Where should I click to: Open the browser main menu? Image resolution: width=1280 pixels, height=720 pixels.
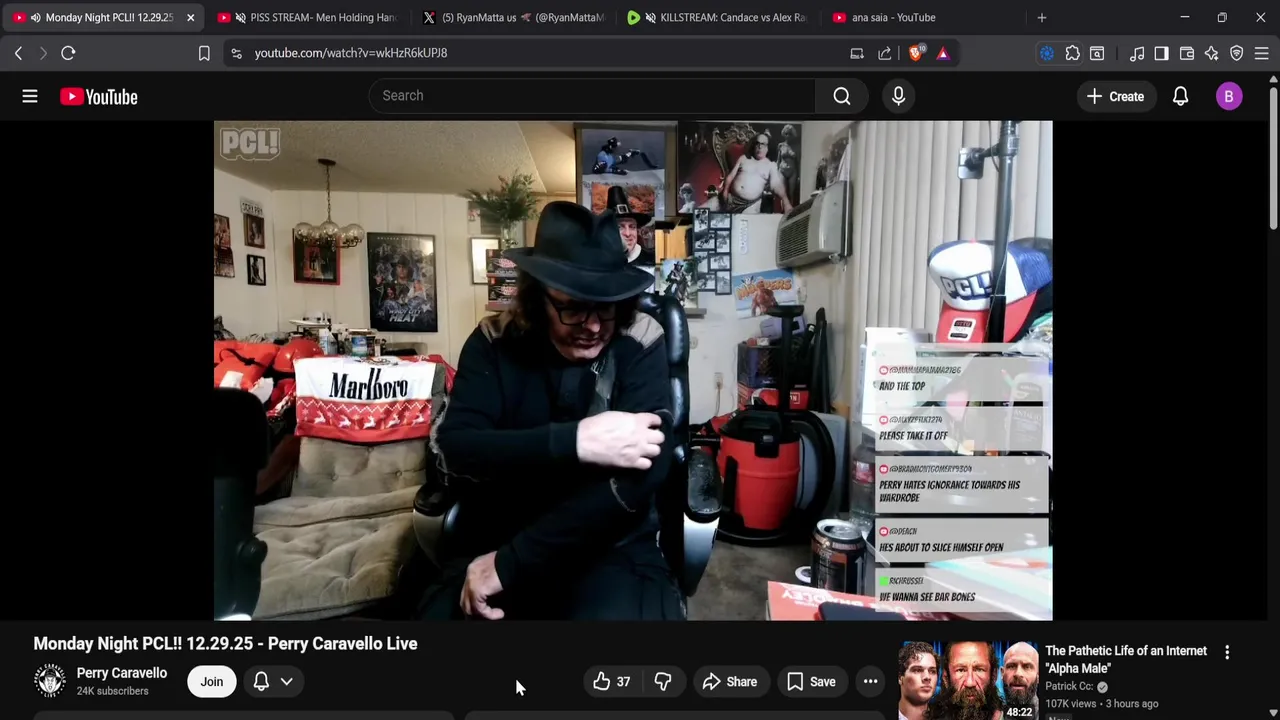[1261, 53]
